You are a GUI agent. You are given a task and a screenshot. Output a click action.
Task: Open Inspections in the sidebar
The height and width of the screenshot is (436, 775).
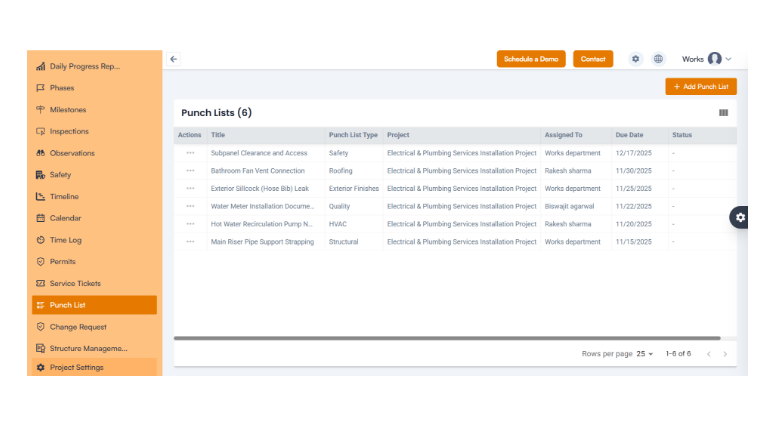click(x=69, y=131)
